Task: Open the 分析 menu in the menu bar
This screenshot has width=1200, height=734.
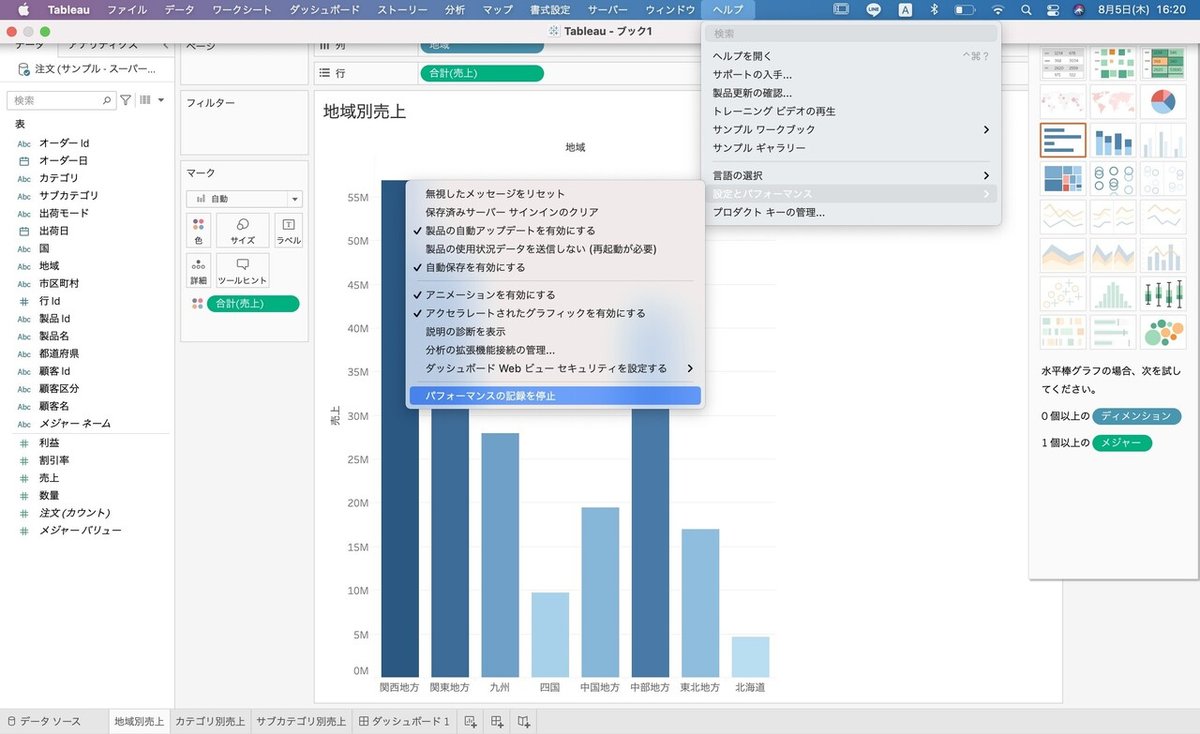Action: coord(454,9)
